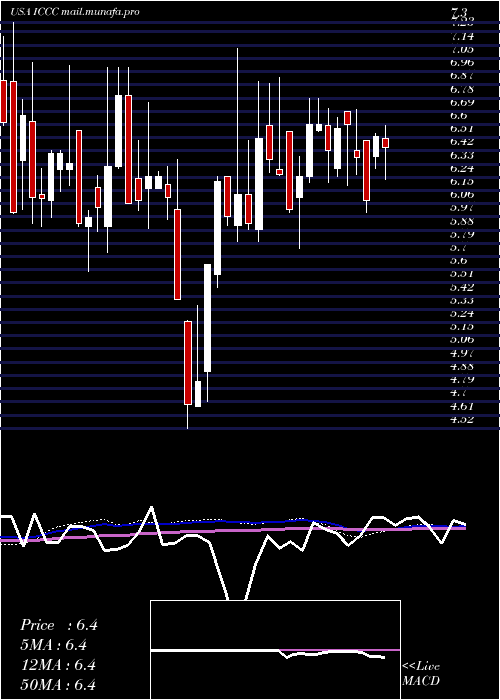500x700 pixels.
Task: Click the 5.97 price axis label
Action: (462, 208)
